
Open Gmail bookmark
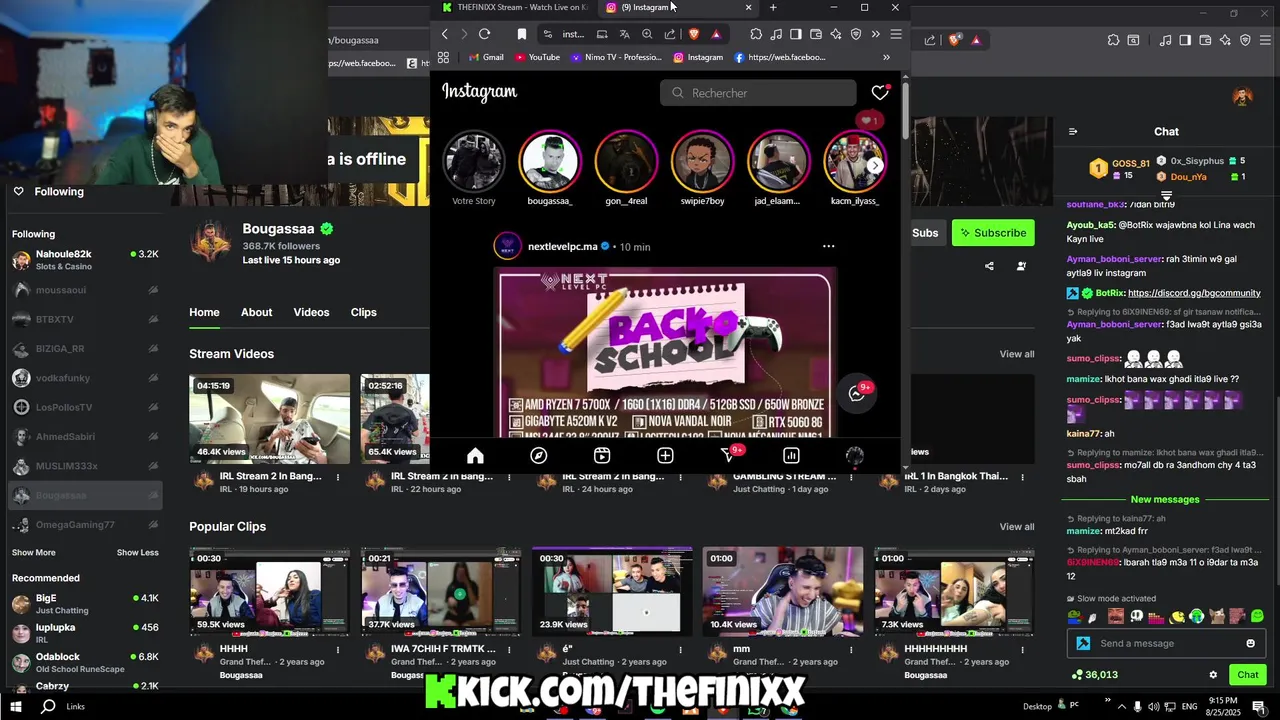(486, 57)
